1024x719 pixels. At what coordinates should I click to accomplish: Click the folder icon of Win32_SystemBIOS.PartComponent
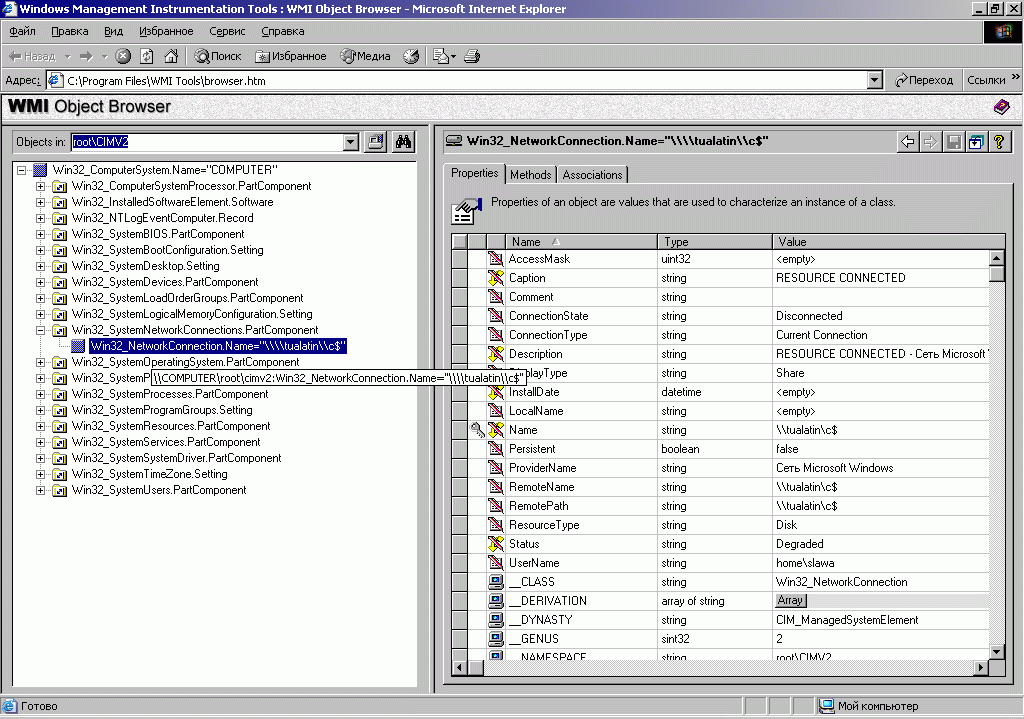coord(59,234)
